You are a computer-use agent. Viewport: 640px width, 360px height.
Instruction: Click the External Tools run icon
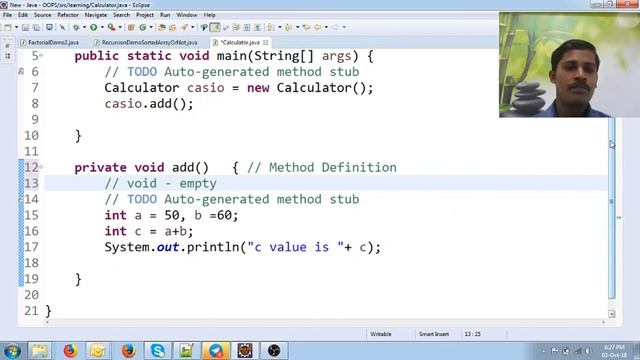pos(111,27)
